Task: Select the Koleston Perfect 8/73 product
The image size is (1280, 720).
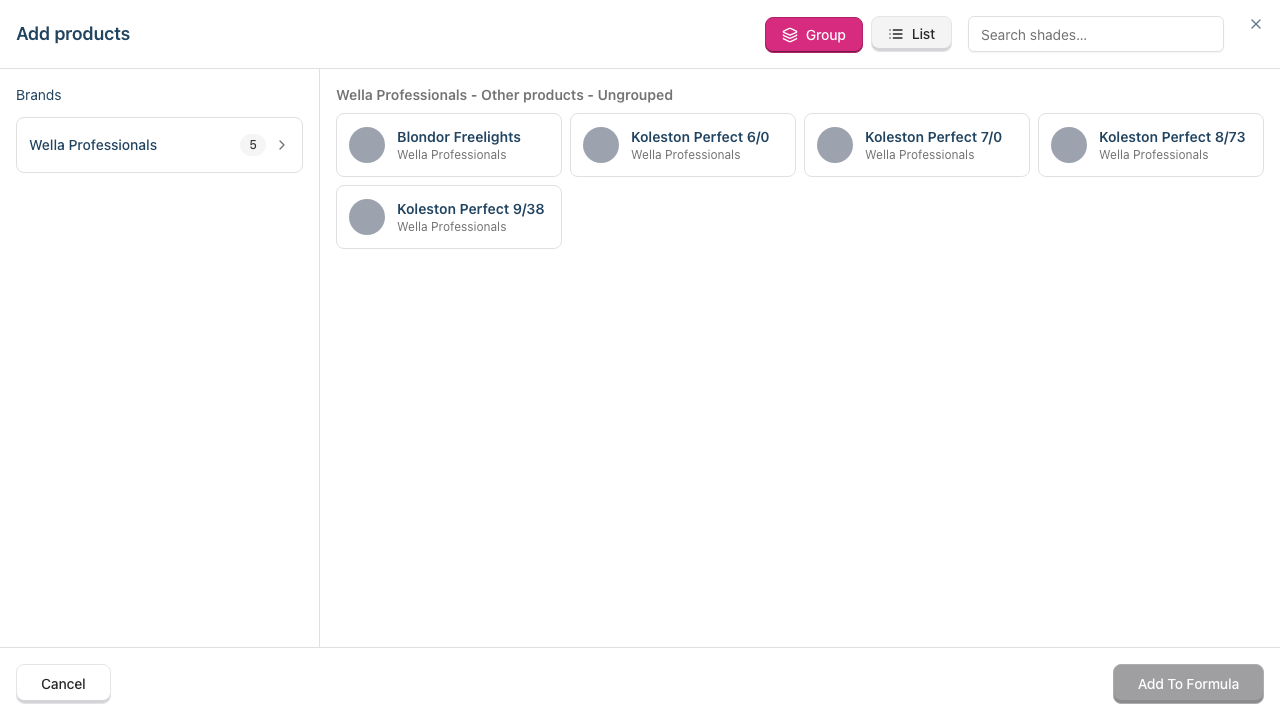Action: point(1151,145)
